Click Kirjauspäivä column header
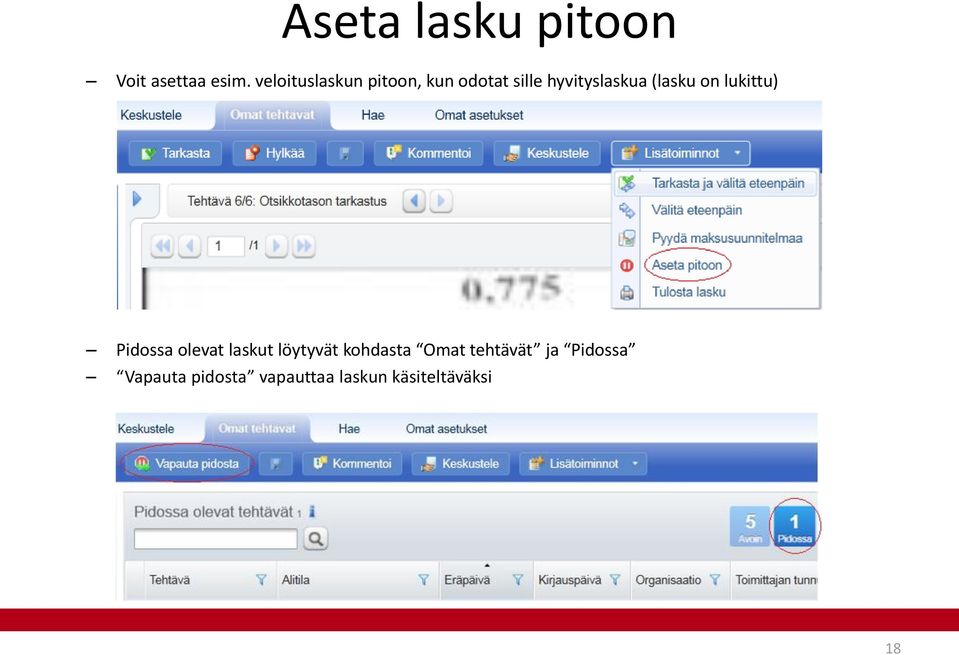This screenshot has width=959, height=655. (569, 580)
